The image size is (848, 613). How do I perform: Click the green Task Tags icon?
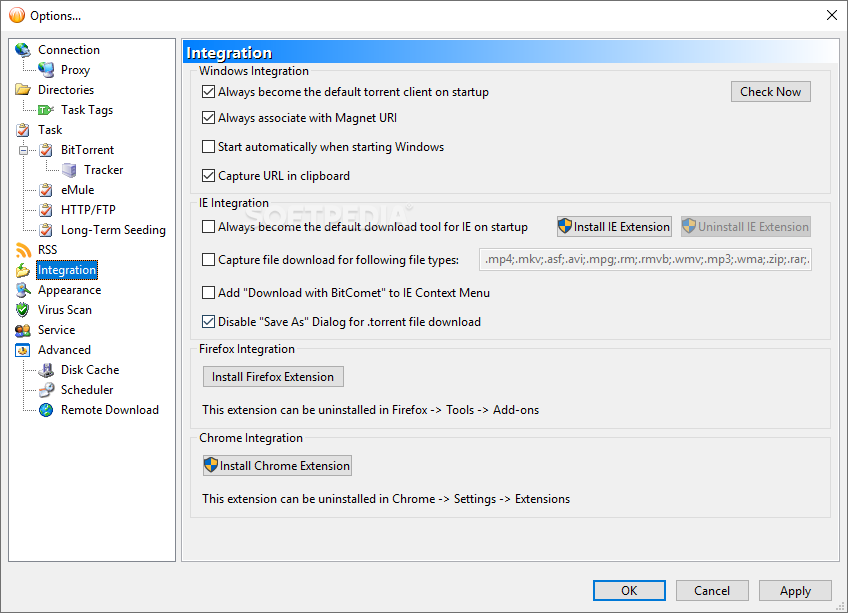click(x=46, y=110)
